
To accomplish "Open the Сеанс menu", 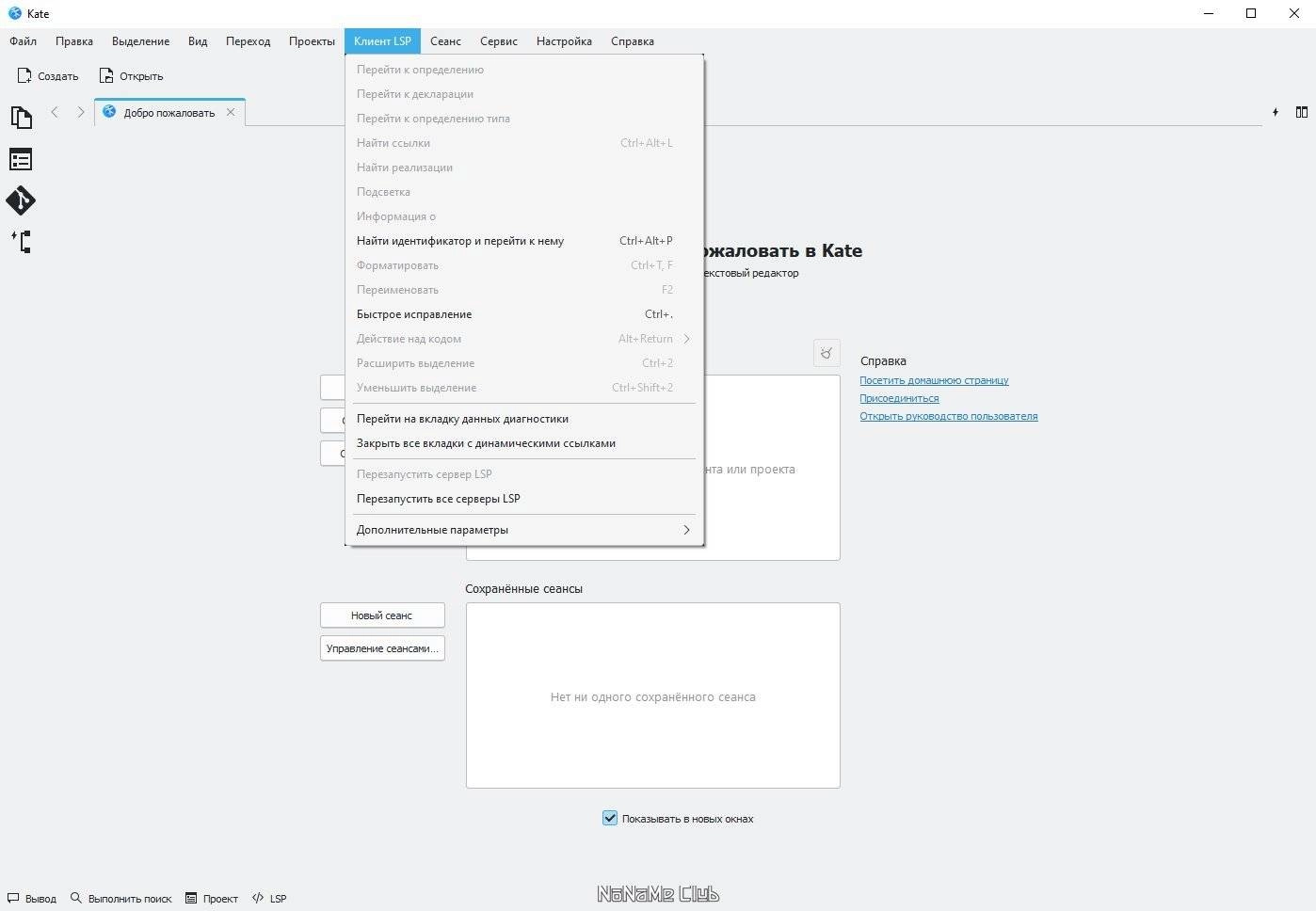I will point(445,41).
